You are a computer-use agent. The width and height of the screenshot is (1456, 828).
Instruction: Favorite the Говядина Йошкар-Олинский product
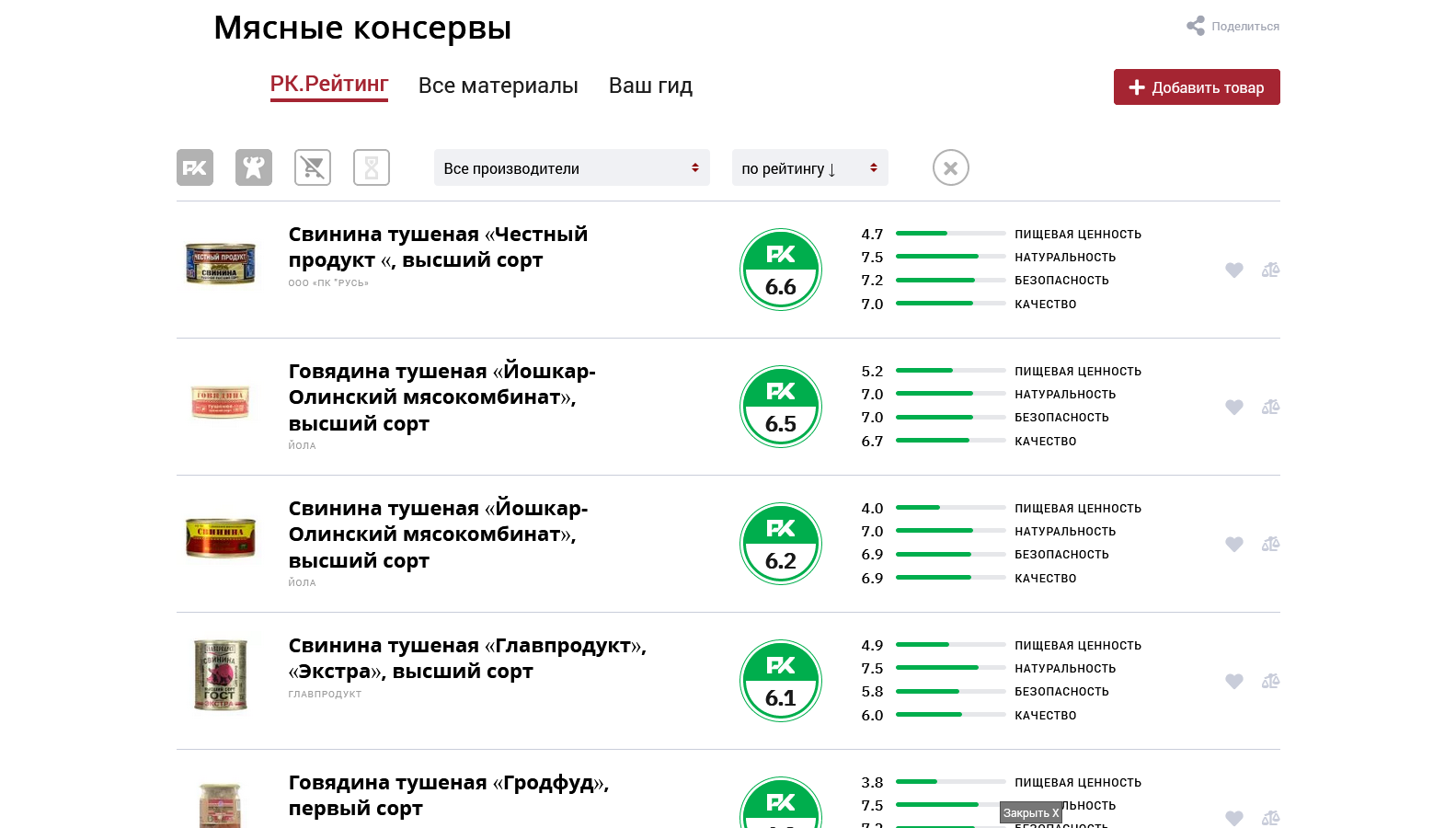1234,407
